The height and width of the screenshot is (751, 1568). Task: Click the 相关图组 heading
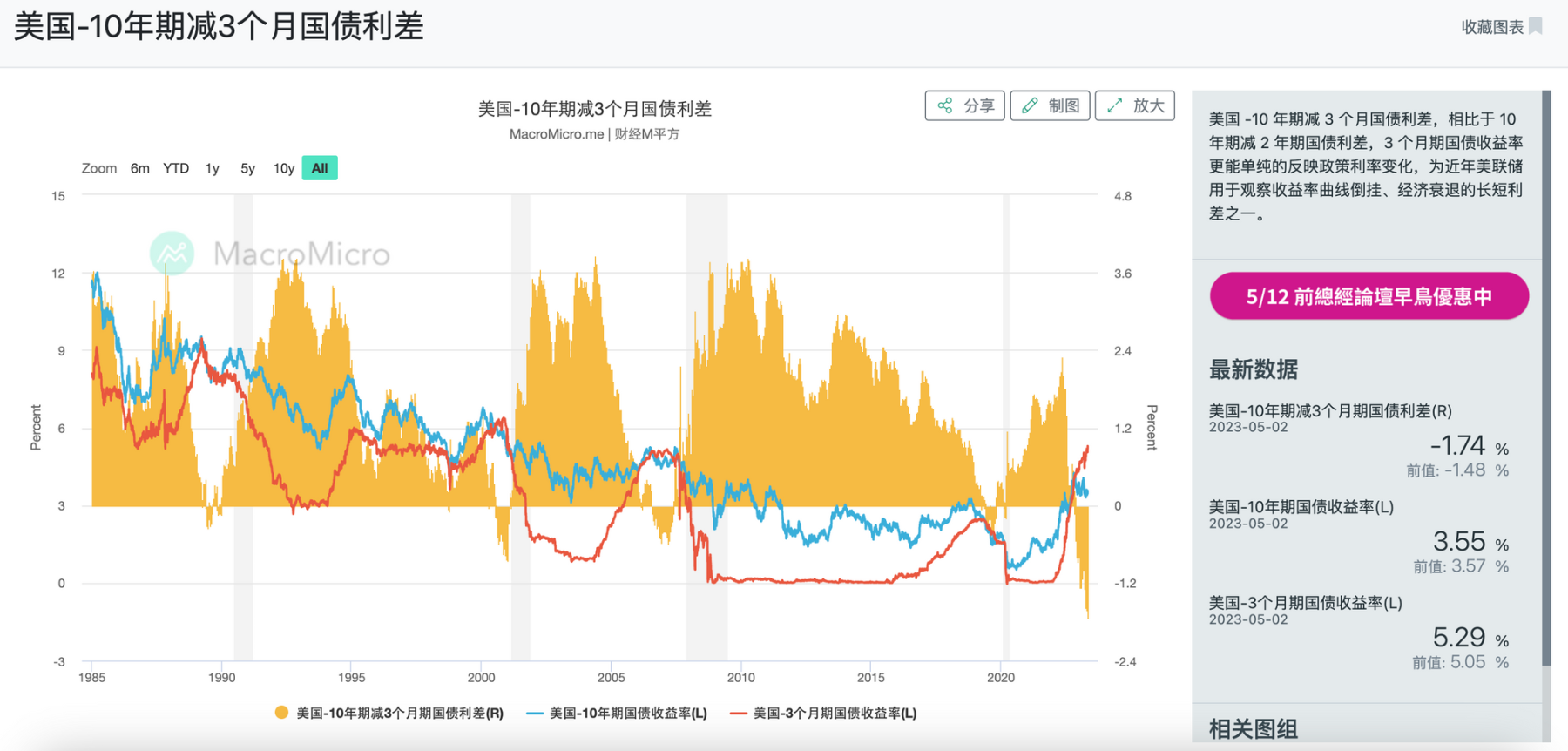(x=1254, y=729)
